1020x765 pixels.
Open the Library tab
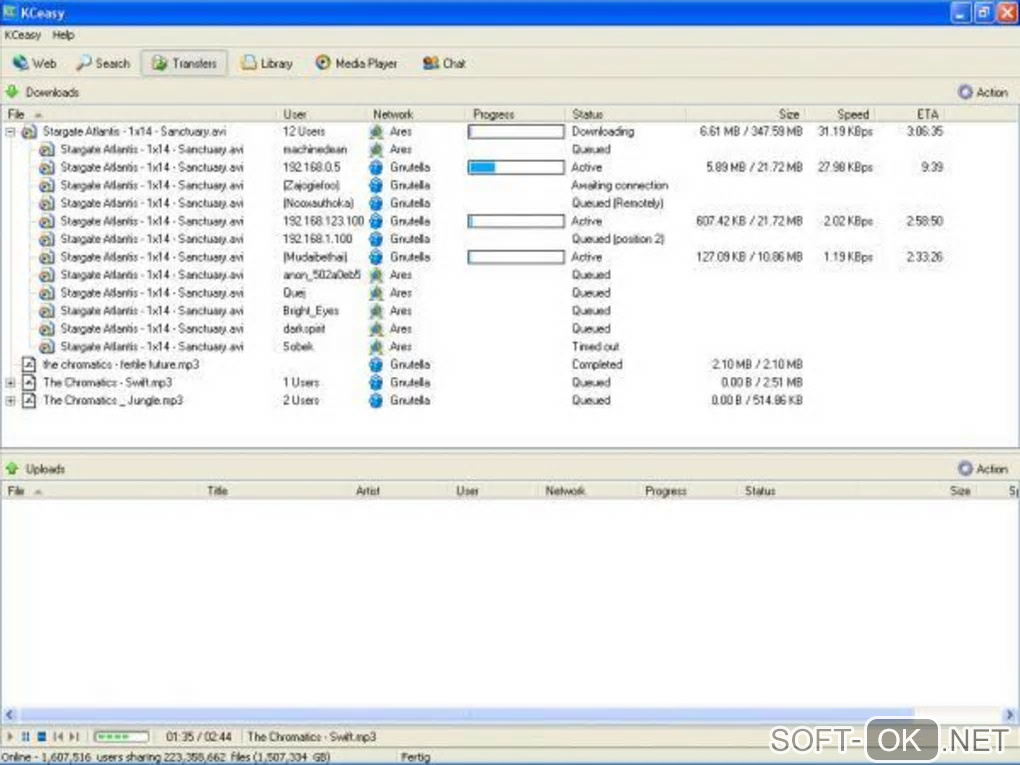267,63
